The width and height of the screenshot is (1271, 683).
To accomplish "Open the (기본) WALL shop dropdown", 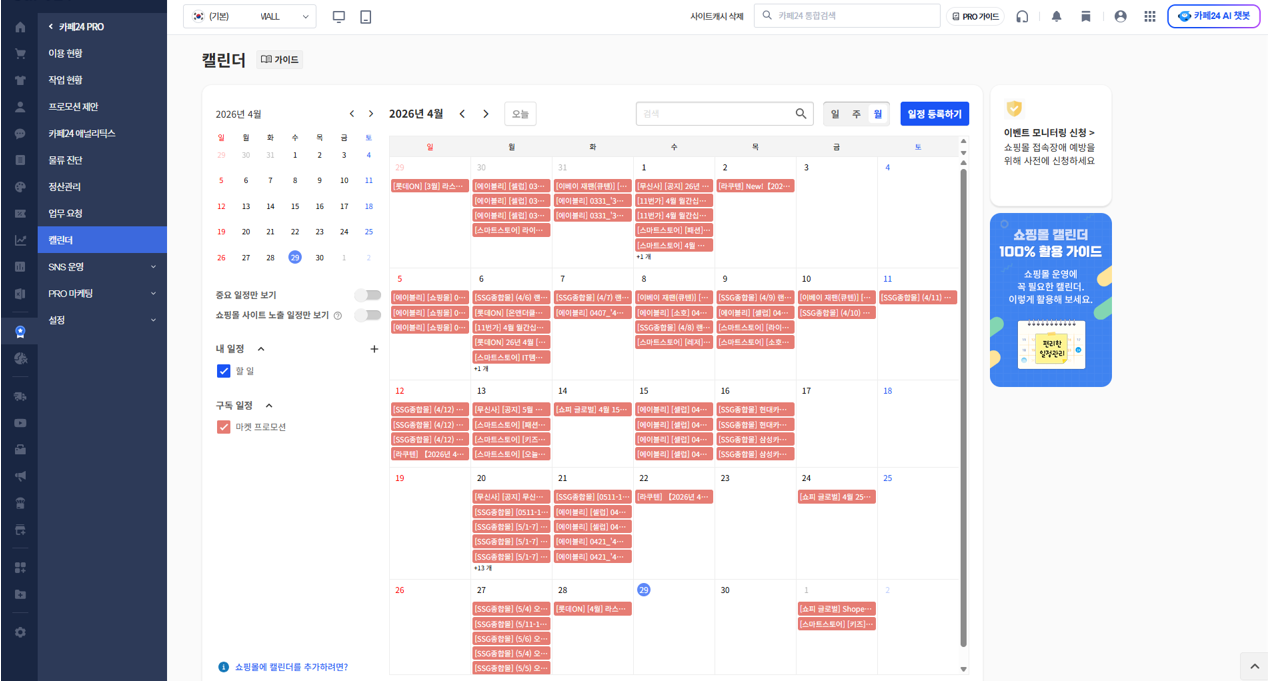I will tap(249, 16).
